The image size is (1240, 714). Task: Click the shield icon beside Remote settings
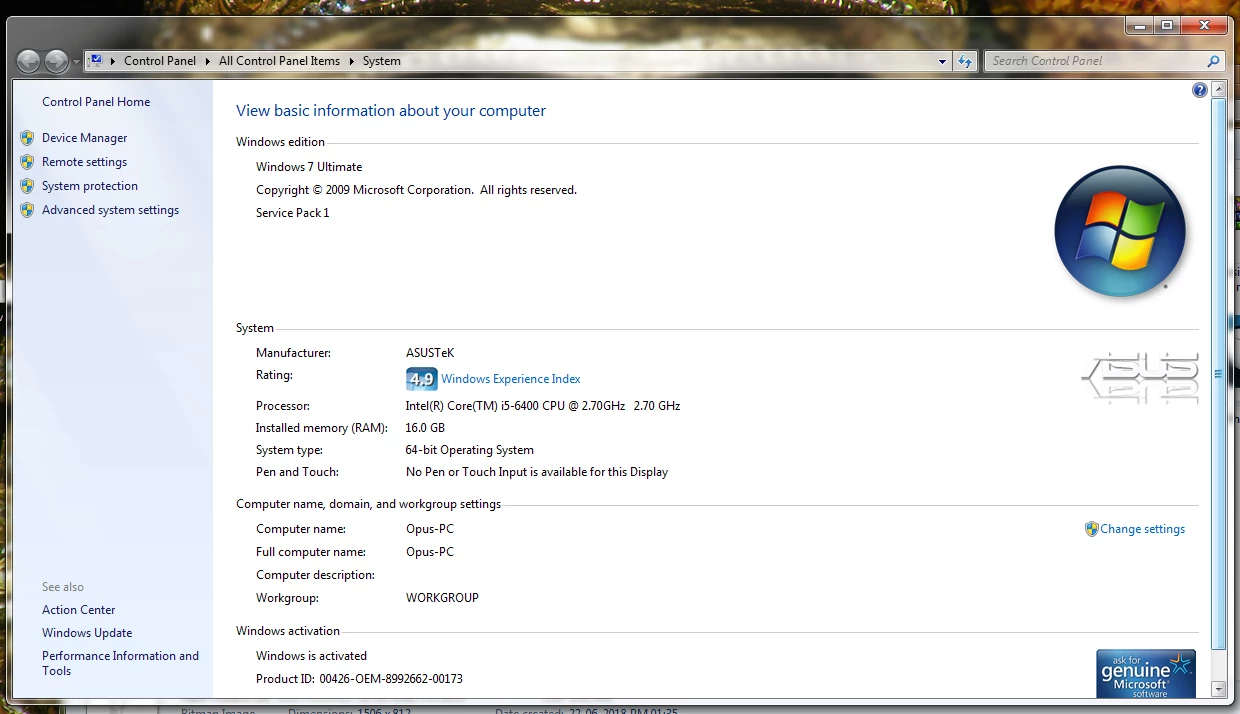click(x=27, y=162)
